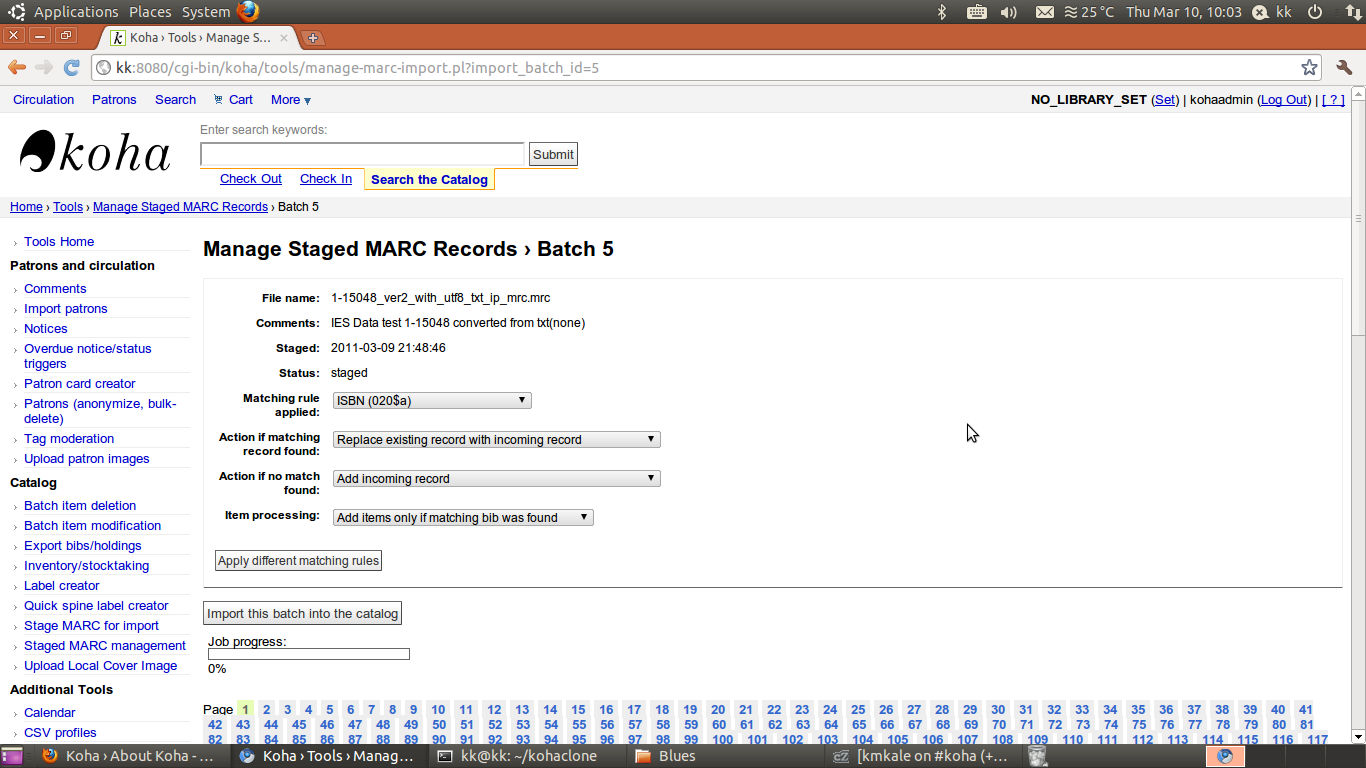
Task: Click the mail envelope icon in top panel
Action: [1044, 12]
